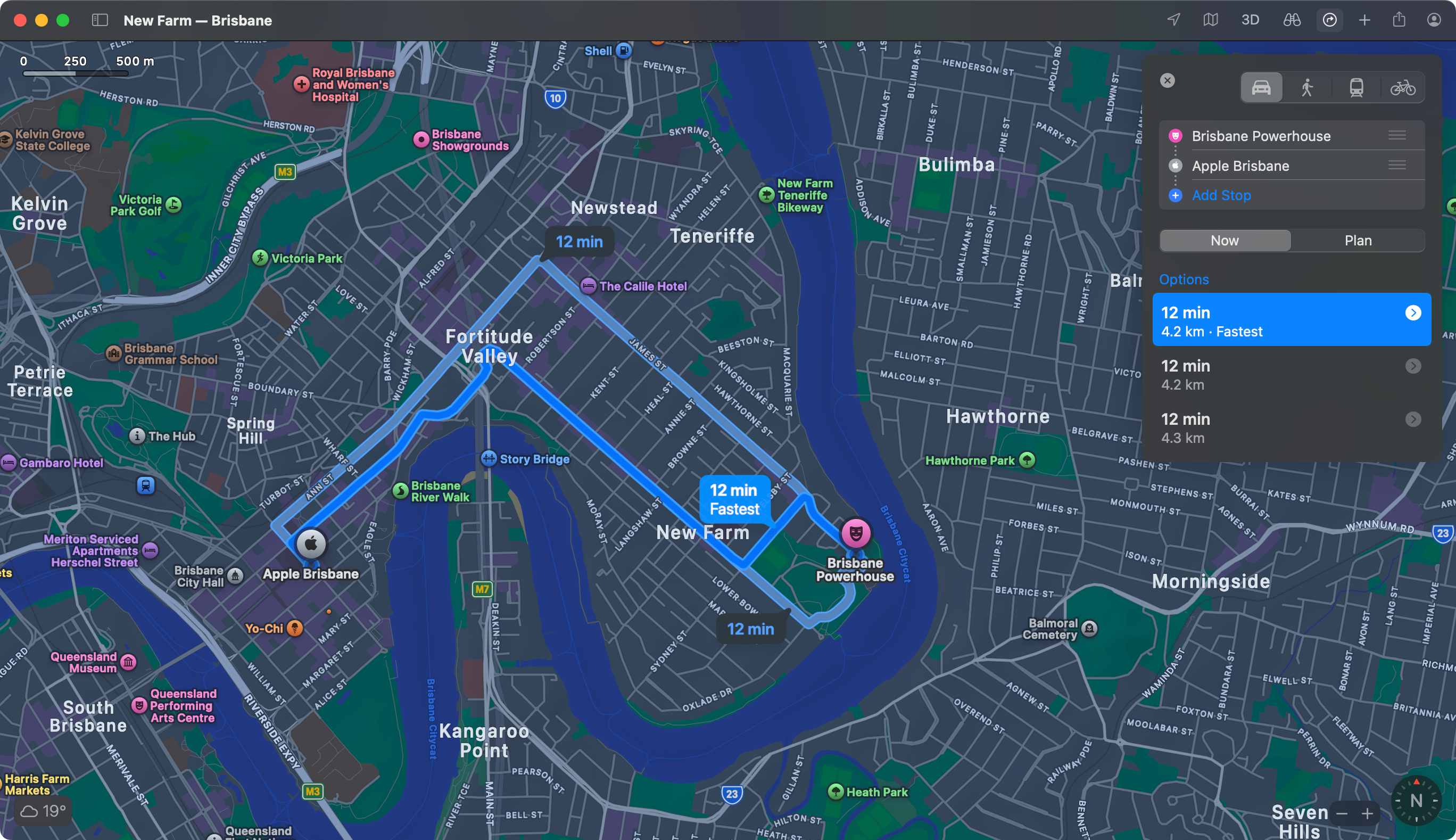Click the close directions panel button
The image size is (1456, 840).
coord(1168,81)
